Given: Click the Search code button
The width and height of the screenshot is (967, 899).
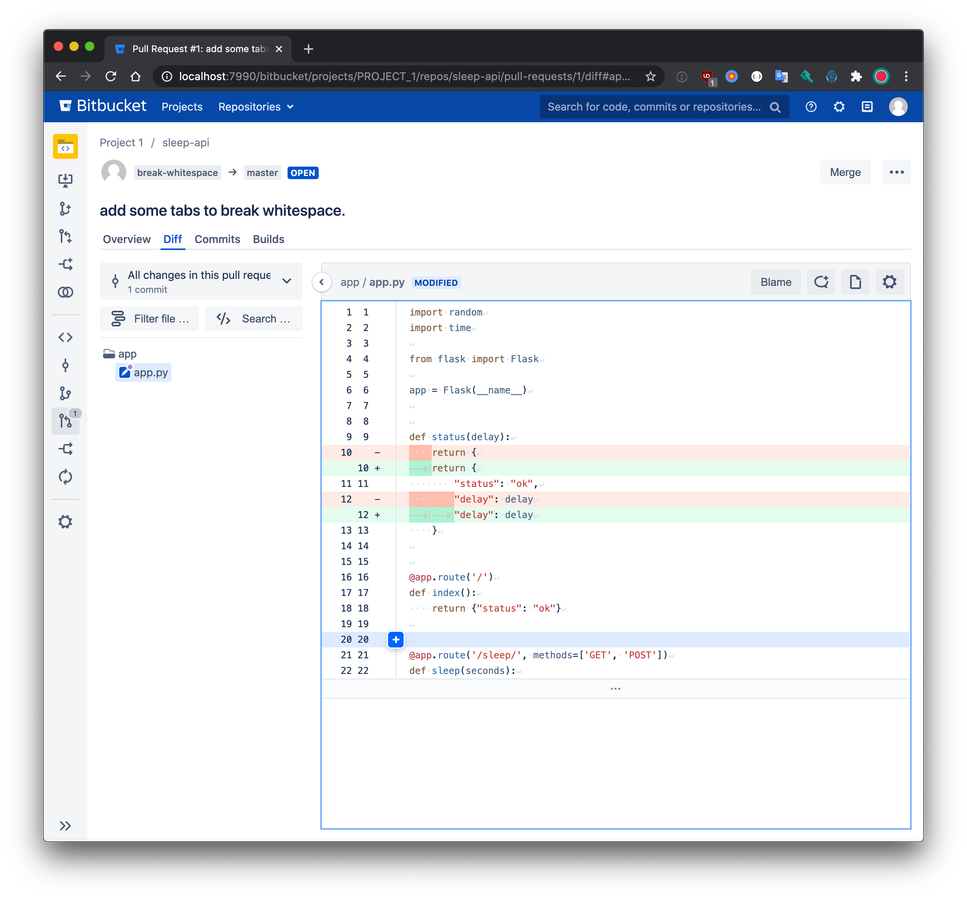Looking at the screenshot, I should [x=253, y=319].
